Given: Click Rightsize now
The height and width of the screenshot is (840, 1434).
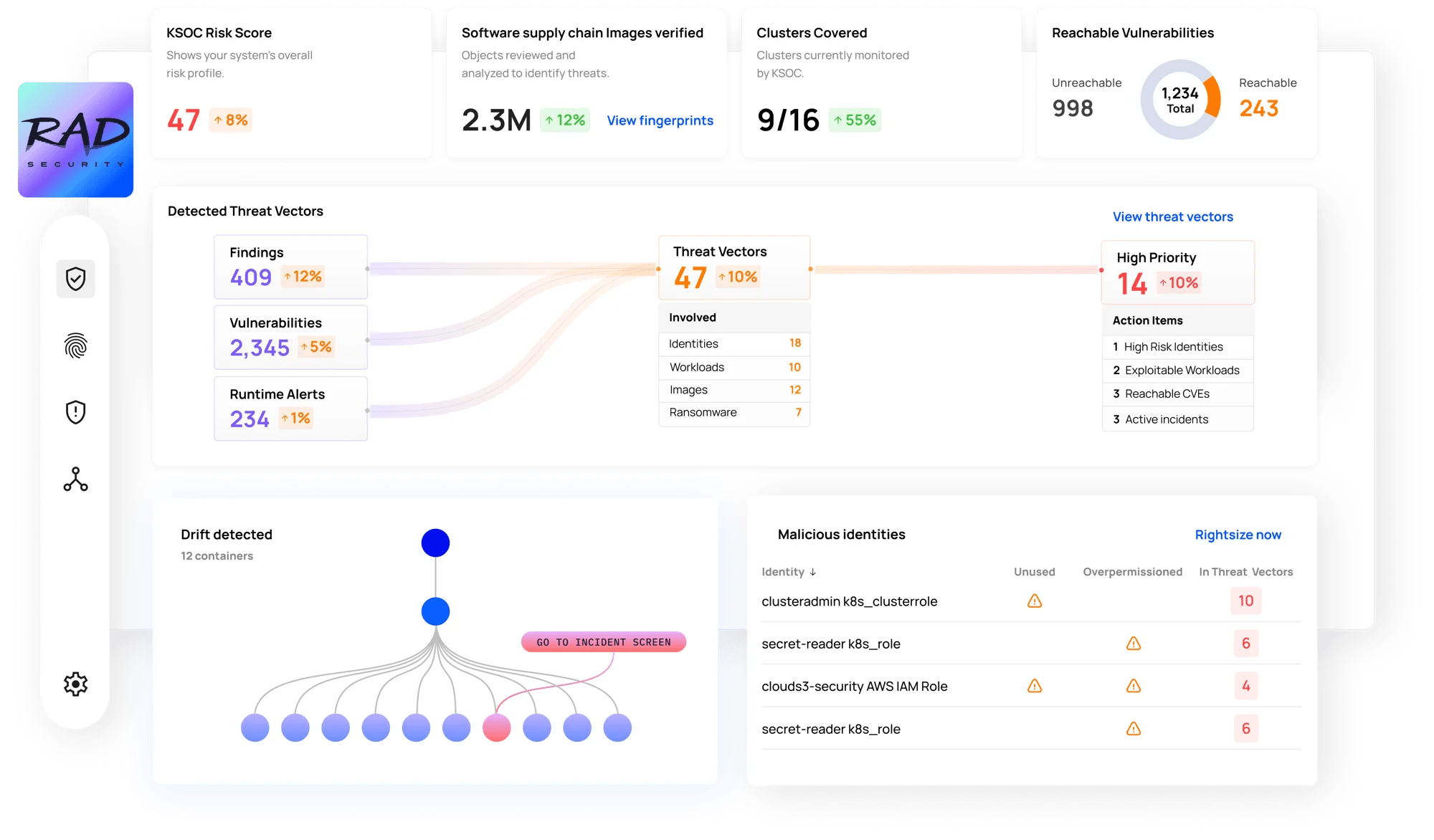Looking at the screenshot, I should pyautogui.click(x=1238, y=535).
